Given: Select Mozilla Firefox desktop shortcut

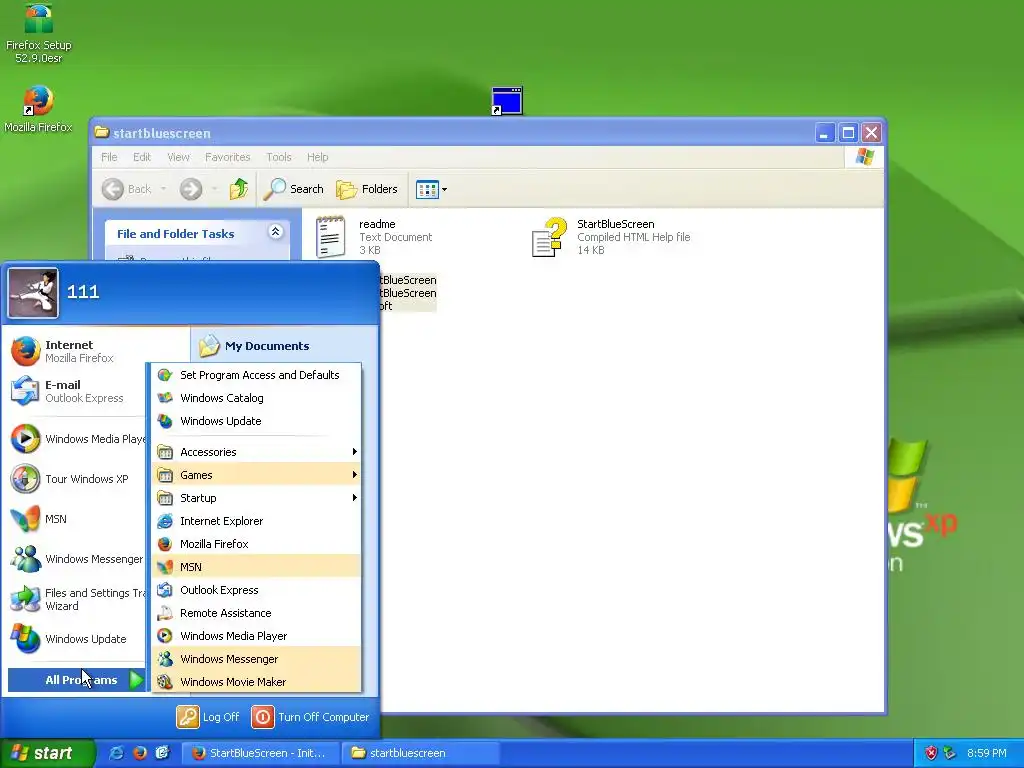Looking at the screenshot, I should click(x=39, y=109).
